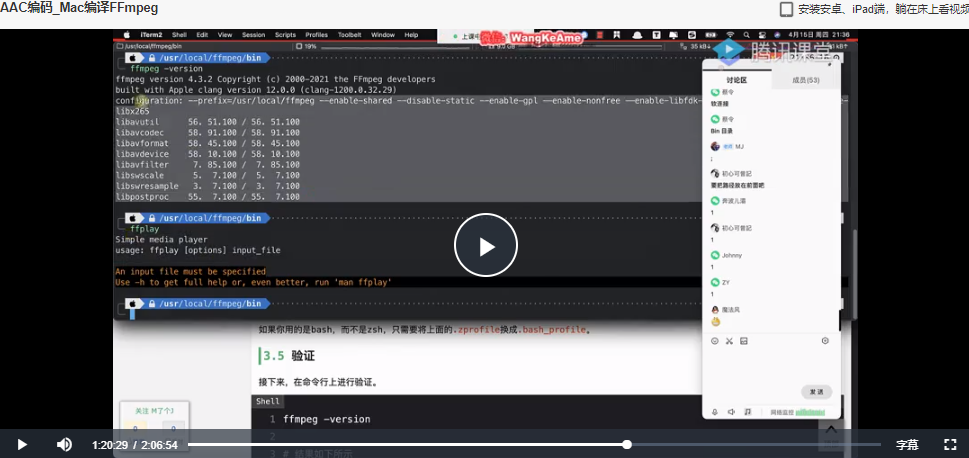Click MJ teacher avatar in chat

pos(716,146)
